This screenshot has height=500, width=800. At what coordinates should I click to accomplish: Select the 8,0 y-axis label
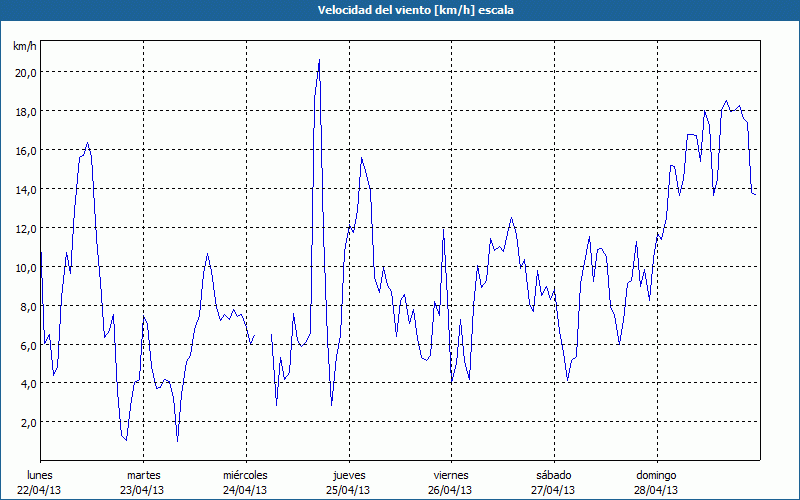click(x=27, y=306)
